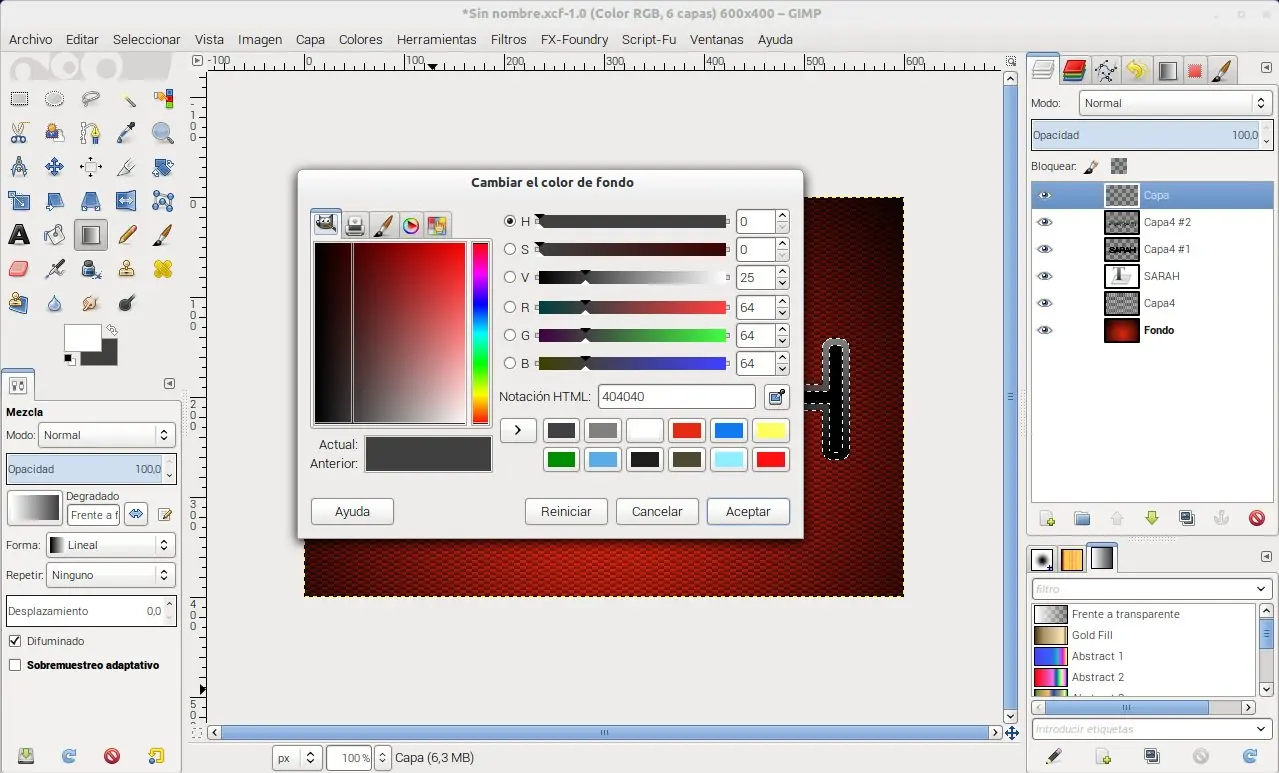This screenshot has width=1279, height=773.
Task: Select the S saturation radio button
Action: (510, 249)
